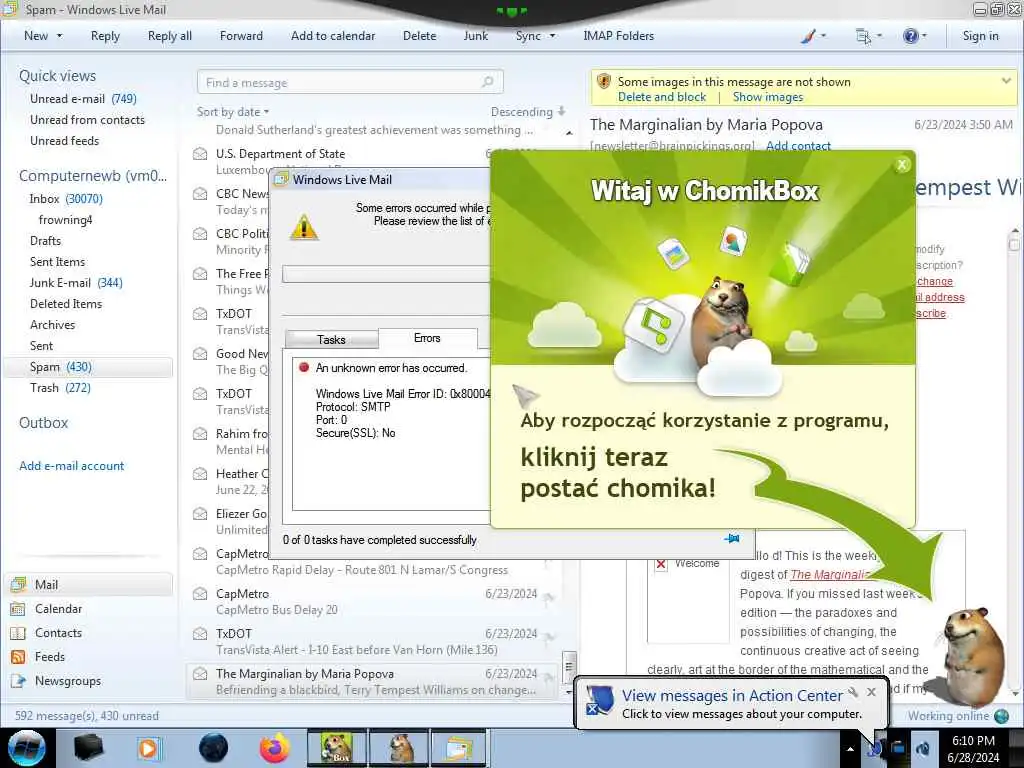This screenshot has height=768, width=1024.
Task: Click Reply in the toolbar
Action: (x=105, y=36)
